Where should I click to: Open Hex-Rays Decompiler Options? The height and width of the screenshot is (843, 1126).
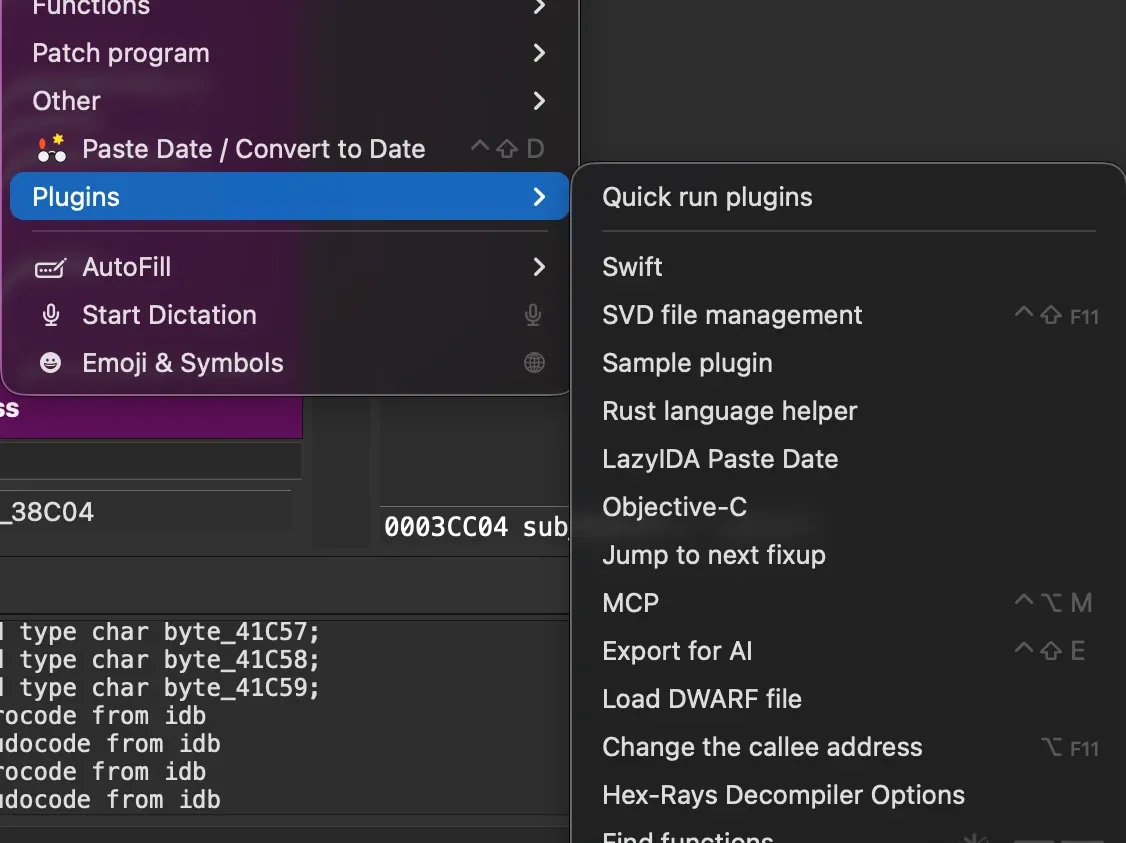point(849,796)
